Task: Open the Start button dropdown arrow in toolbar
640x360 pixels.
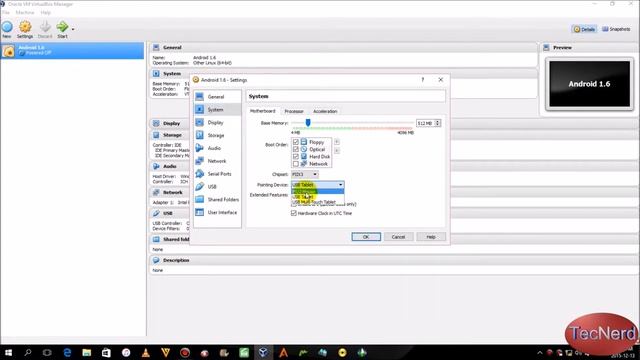Action: (73, 29)
